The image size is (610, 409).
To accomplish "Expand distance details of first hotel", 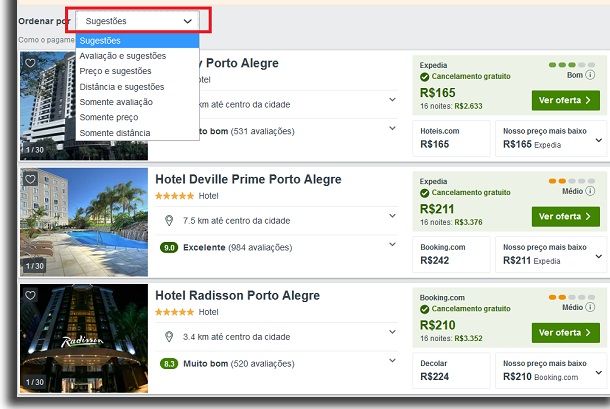I will [x=393, y=100].
